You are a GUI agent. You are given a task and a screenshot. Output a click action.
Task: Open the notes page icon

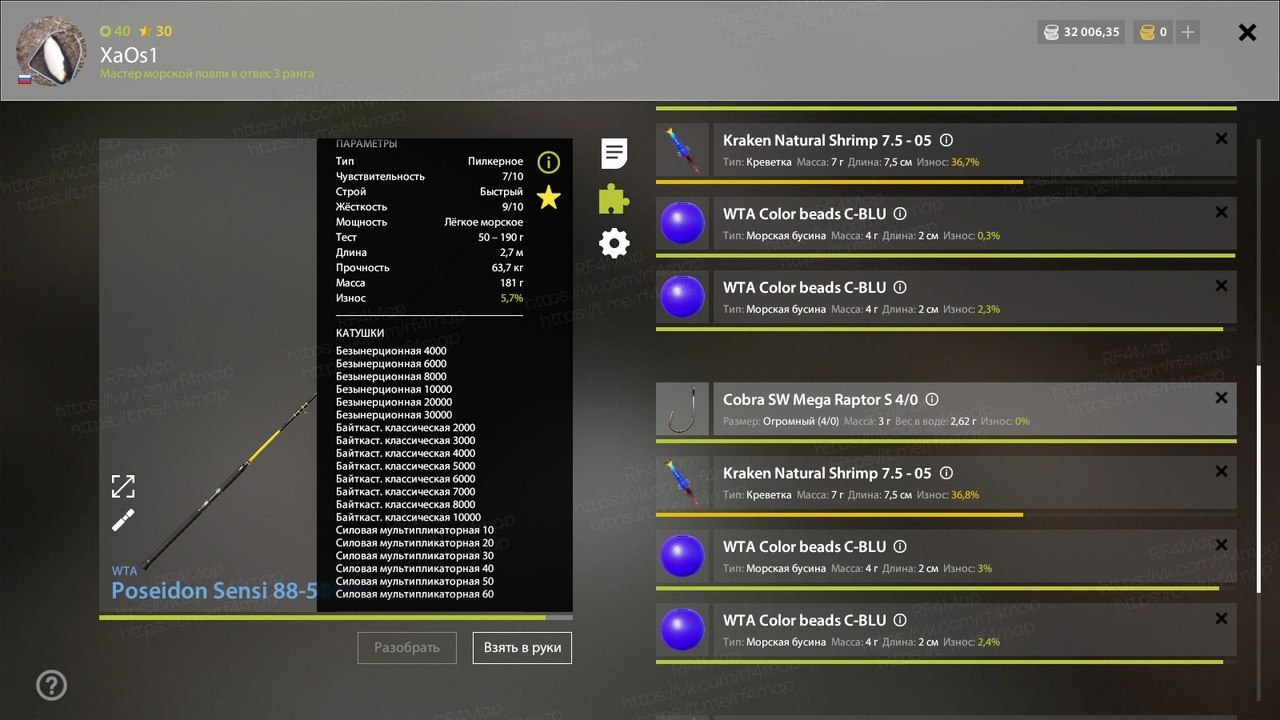pyautogui.click(x=614, y=154)
